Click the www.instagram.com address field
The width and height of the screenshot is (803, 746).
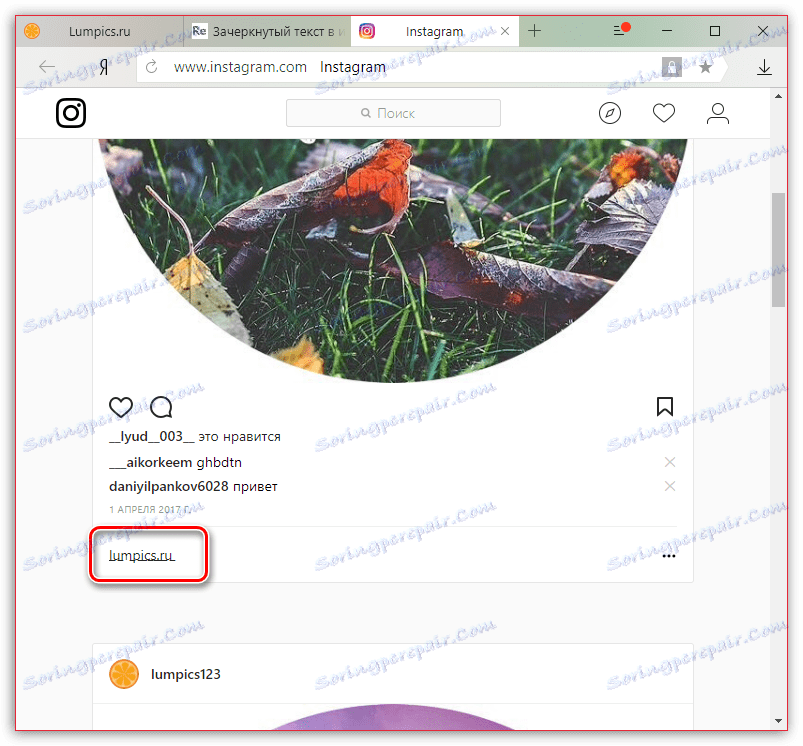coord(240,67)
